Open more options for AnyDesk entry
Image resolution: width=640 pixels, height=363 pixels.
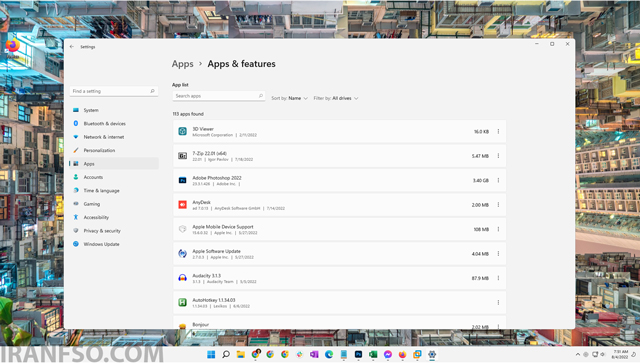(498, 205)
